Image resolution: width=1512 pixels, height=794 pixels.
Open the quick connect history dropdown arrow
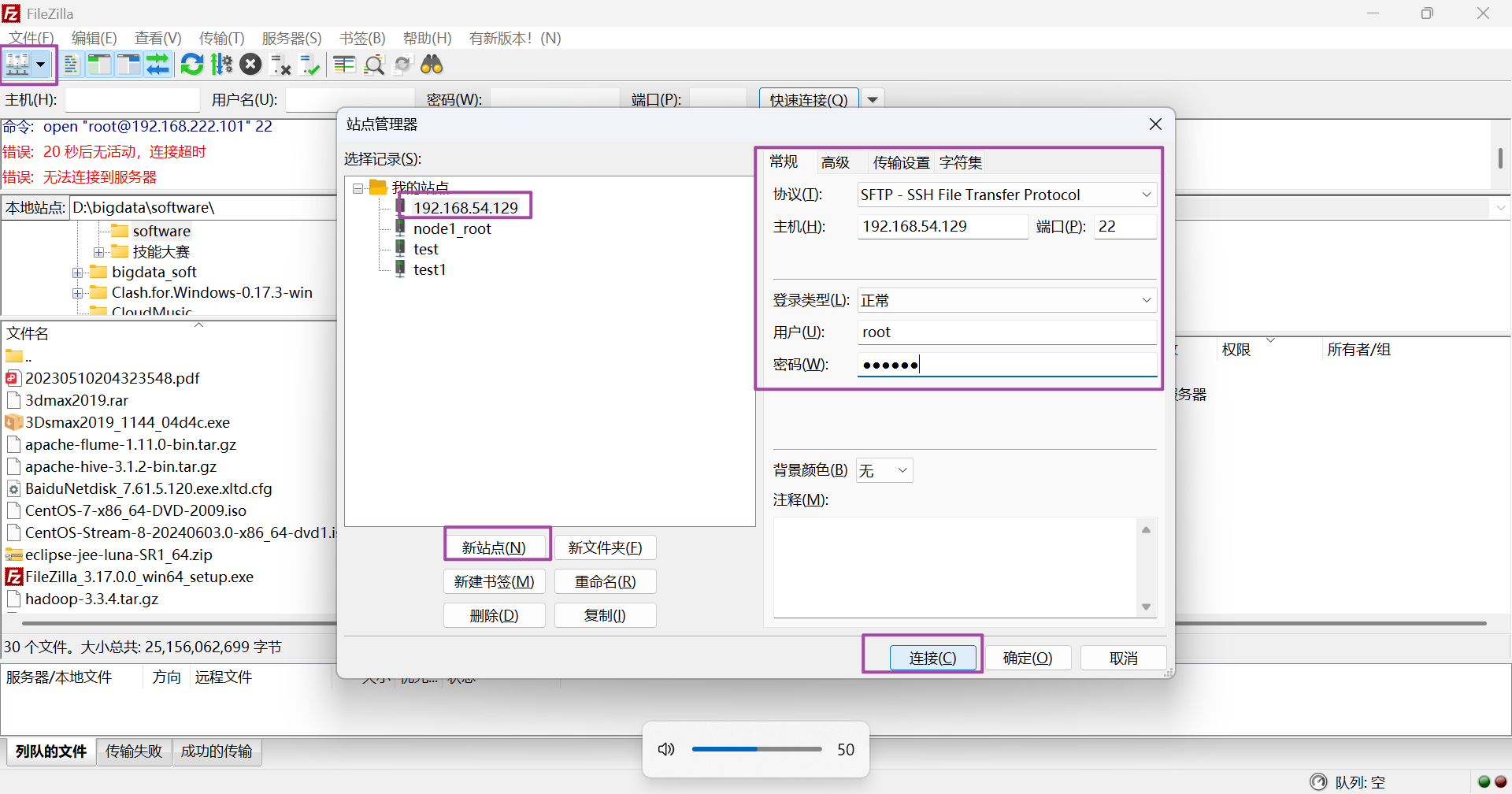873,99
